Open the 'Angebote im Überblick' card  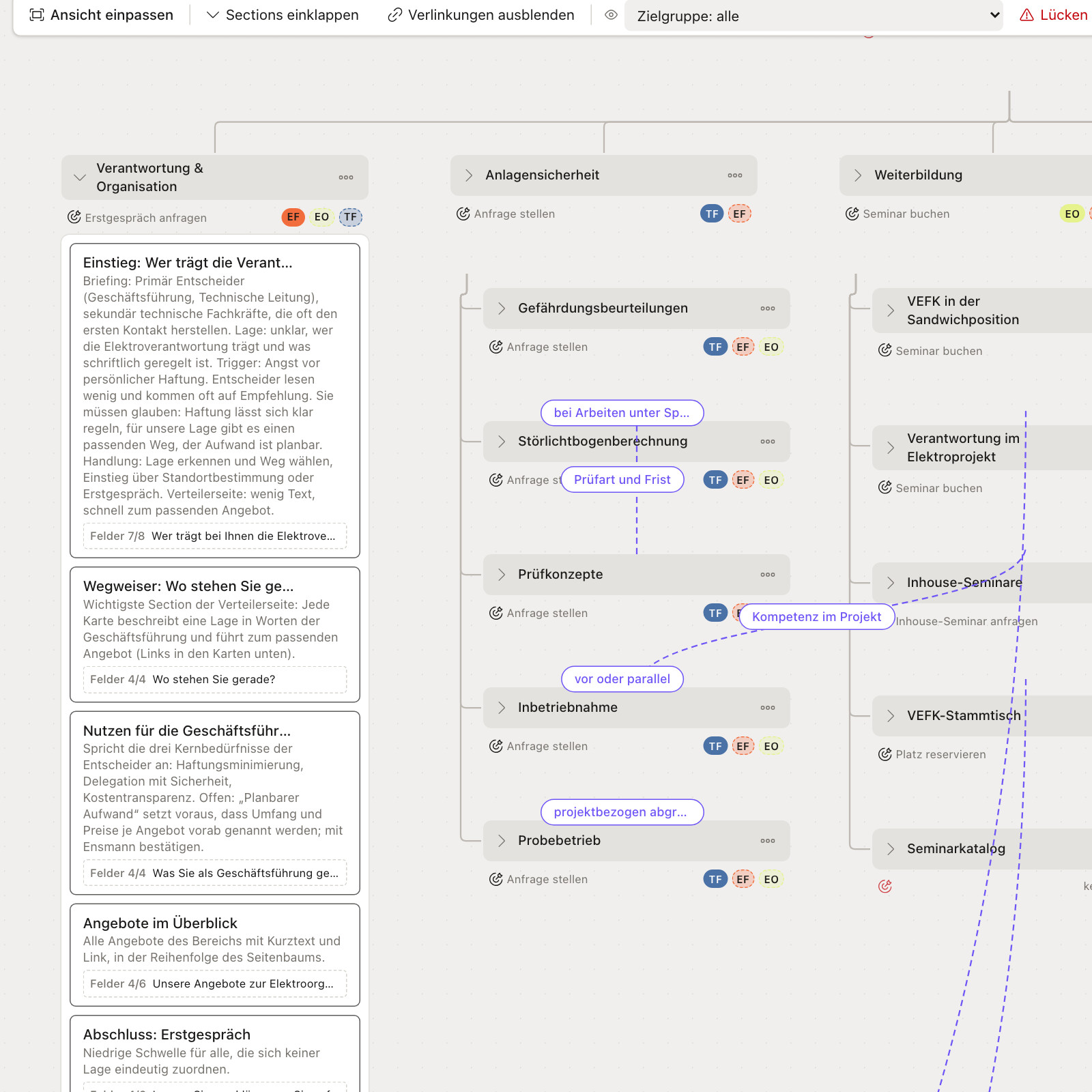215,955
